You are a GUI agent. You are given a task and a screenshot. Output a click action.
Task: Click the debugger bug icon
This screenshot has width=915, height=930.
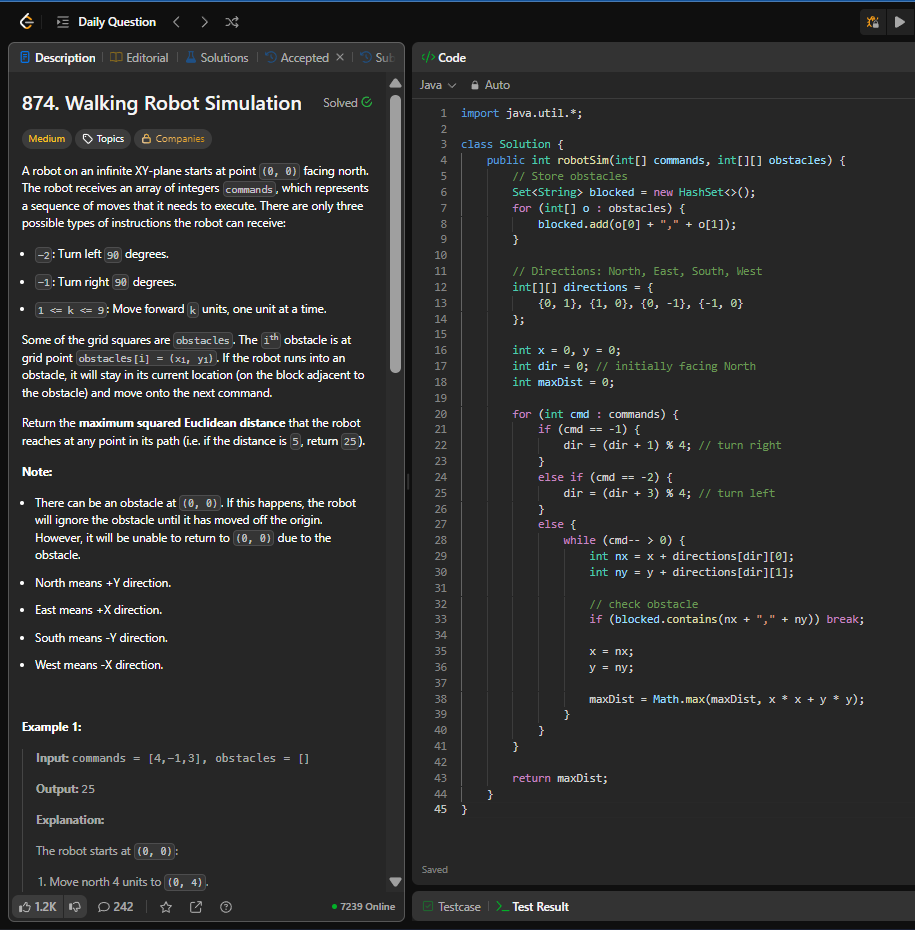872,22
